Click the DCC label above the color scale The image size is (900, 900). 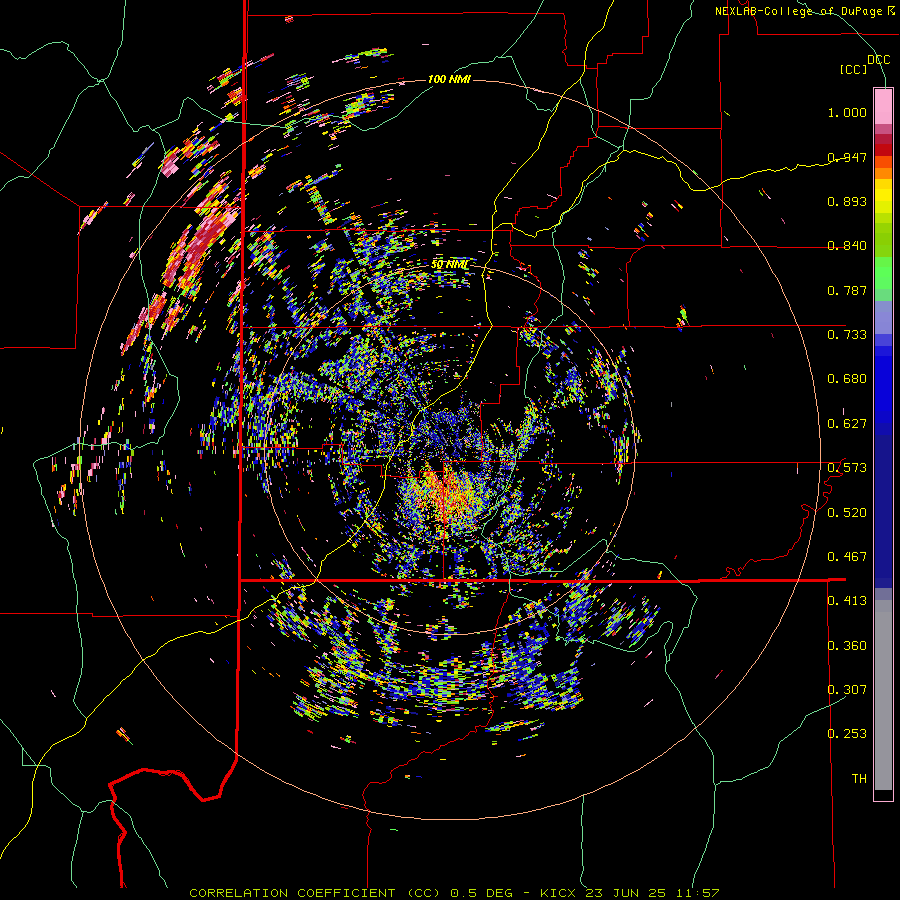[x=878, y=60]
